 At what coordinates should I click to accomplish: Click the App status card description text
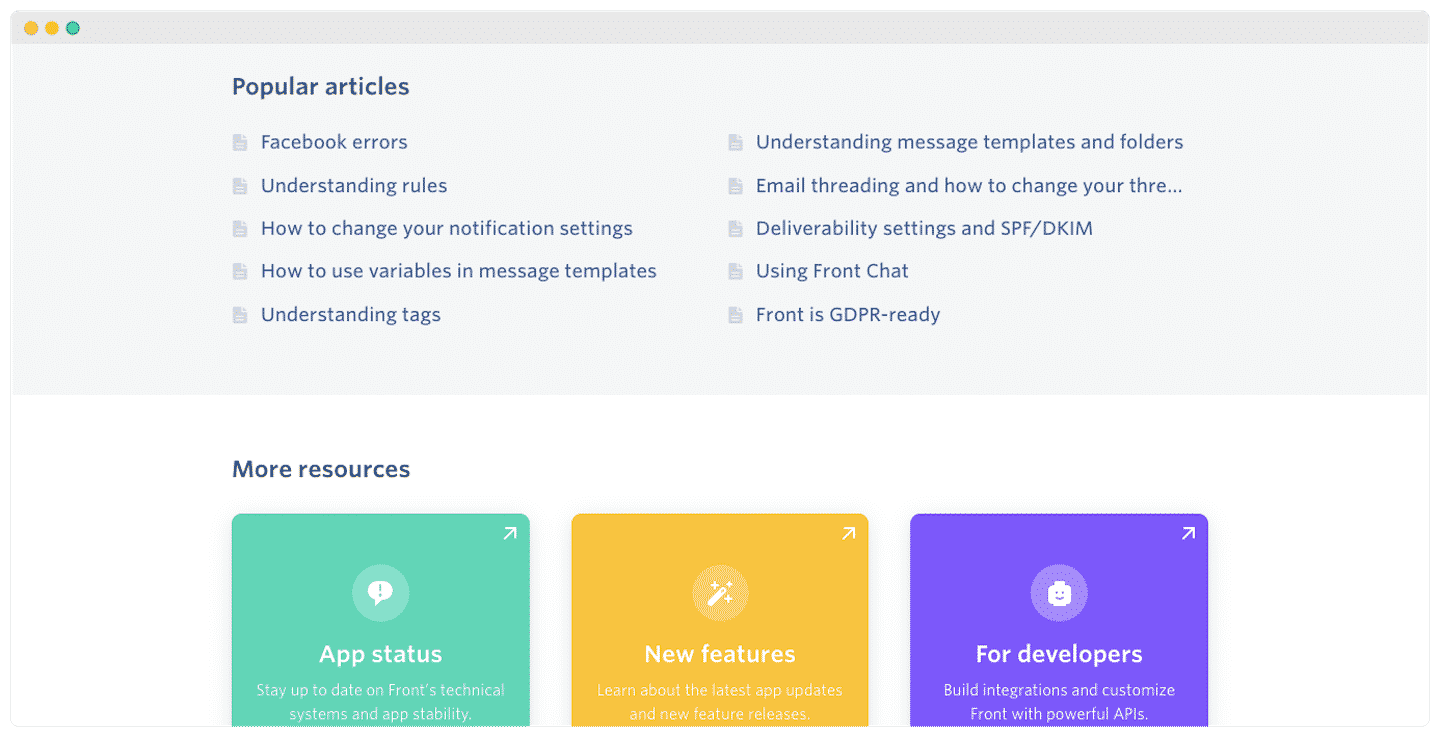pyautogui.click(x=380, y=702)
